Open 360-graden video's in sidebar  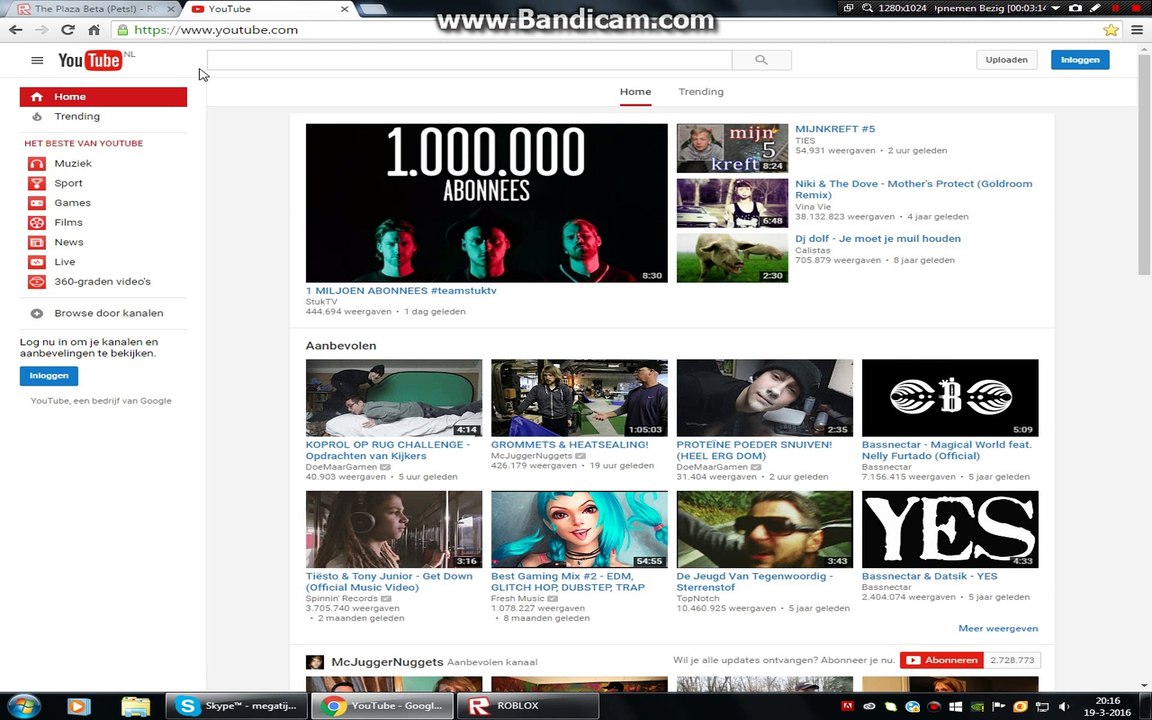coord(102,281)
